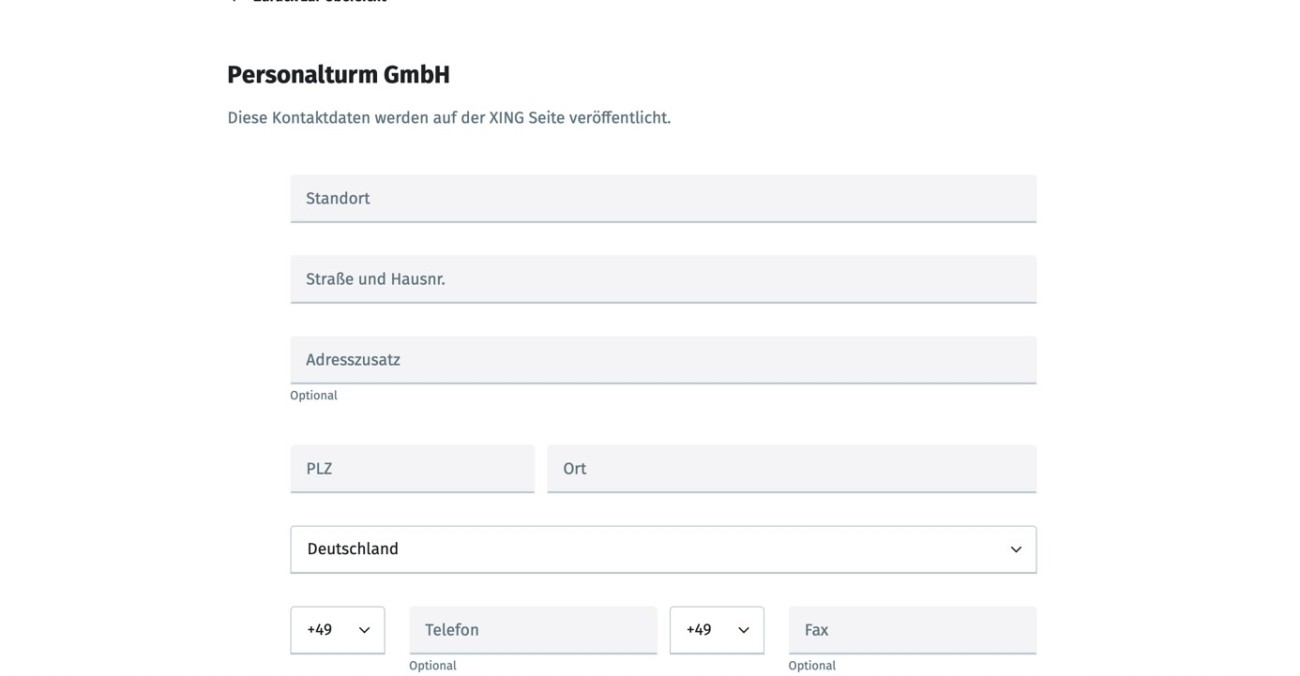The height and width of the screenshot is (676, 1300).
Task: Select the Adresszusatz input field
Action: [662, 360]
